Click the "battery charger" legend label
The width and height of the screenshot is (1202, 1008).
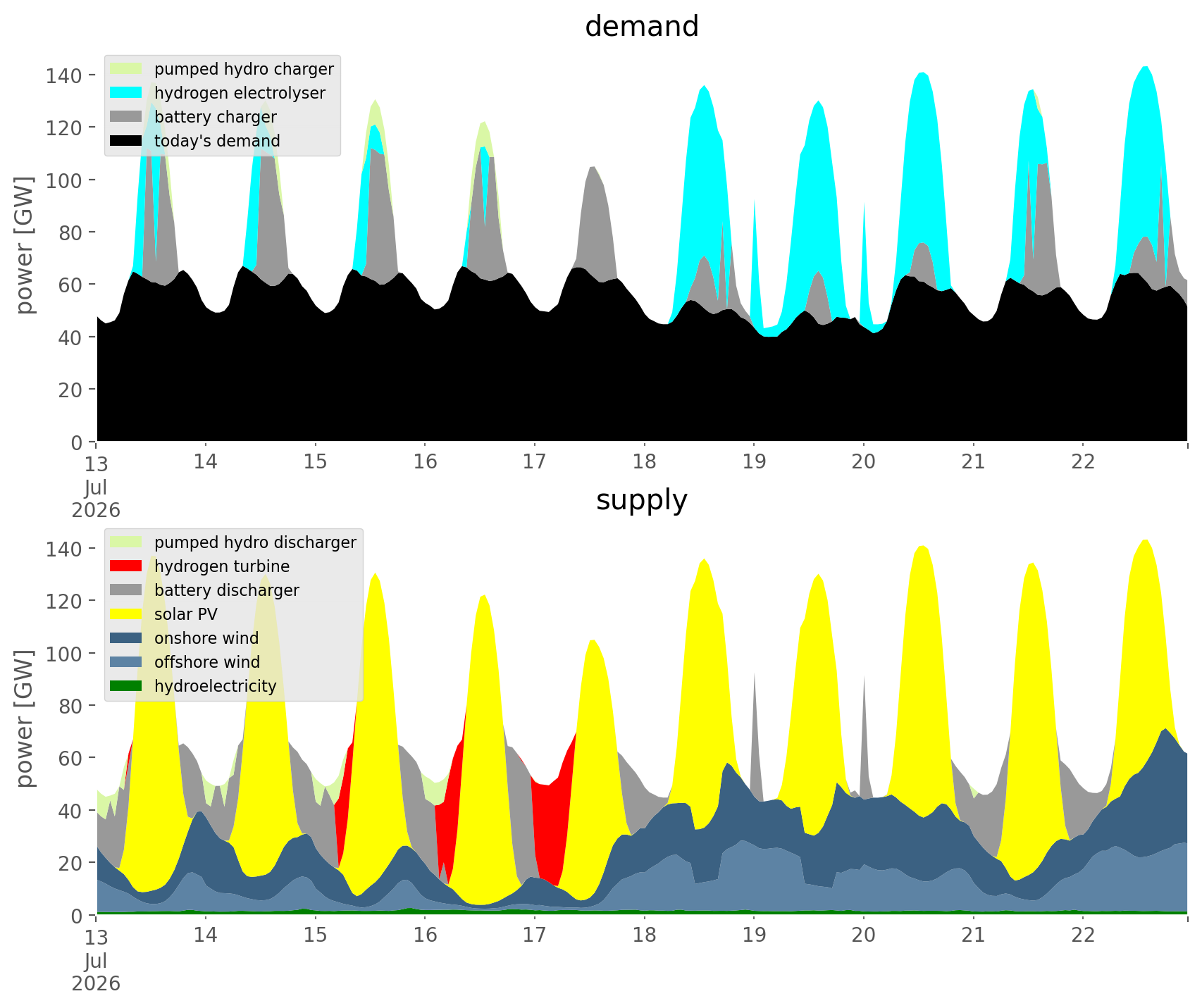[x=216, y=117]
